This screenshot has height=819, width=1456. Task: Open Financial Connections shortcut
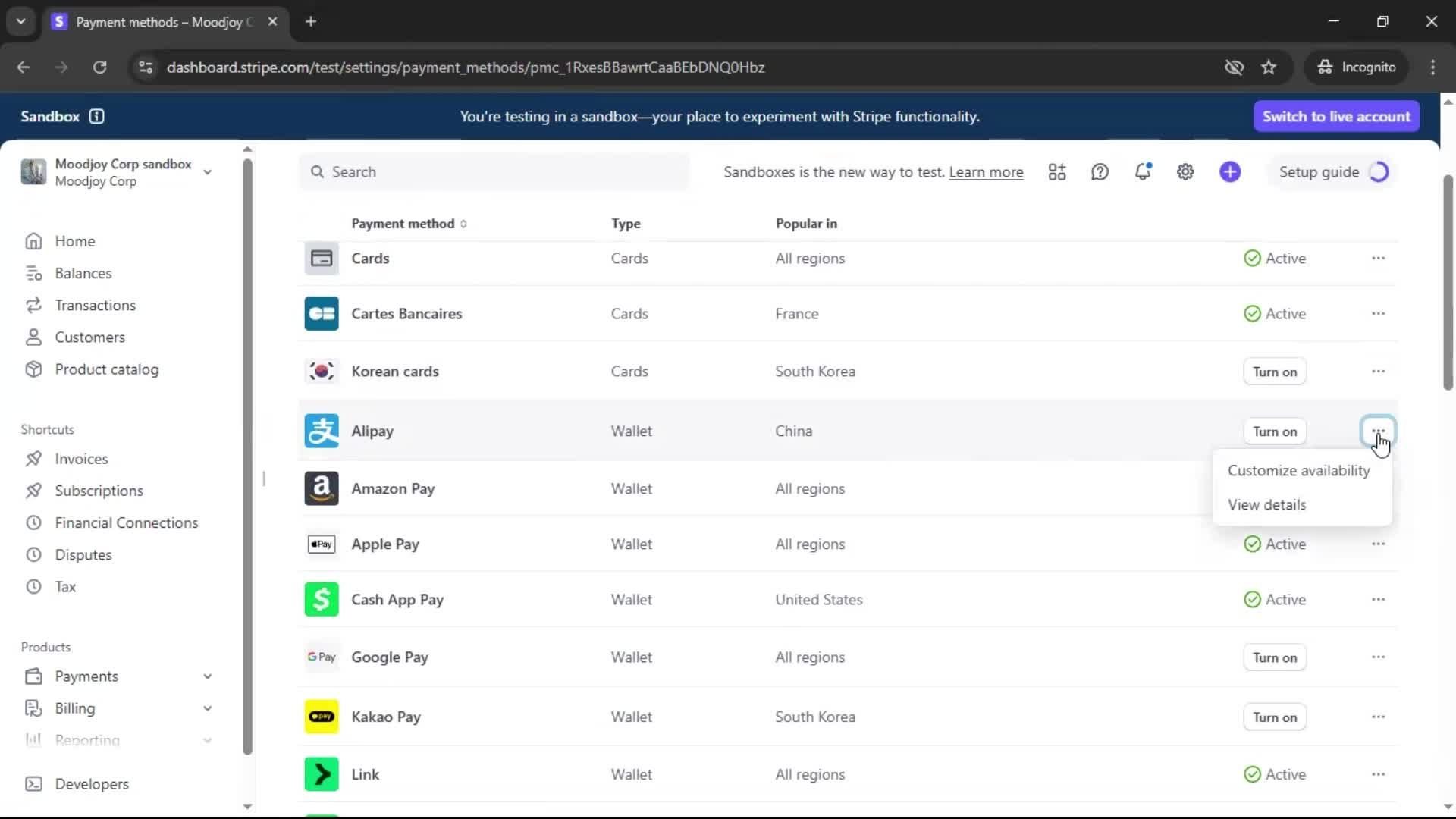pyautogui.click(x=126, y=522)
